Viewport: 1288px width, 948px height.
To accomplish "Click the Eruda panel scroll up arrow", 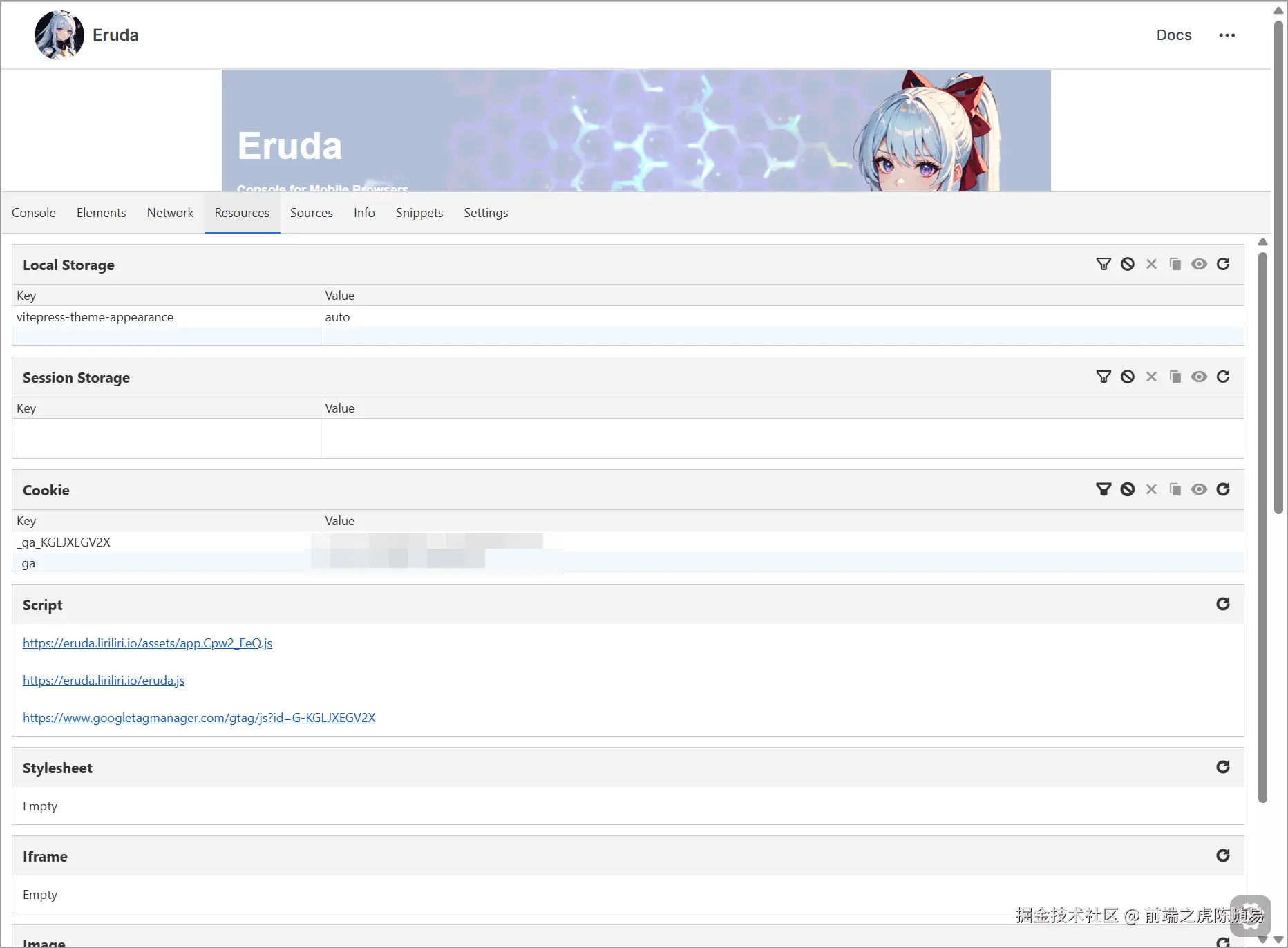I will (x=1262, y=242).
